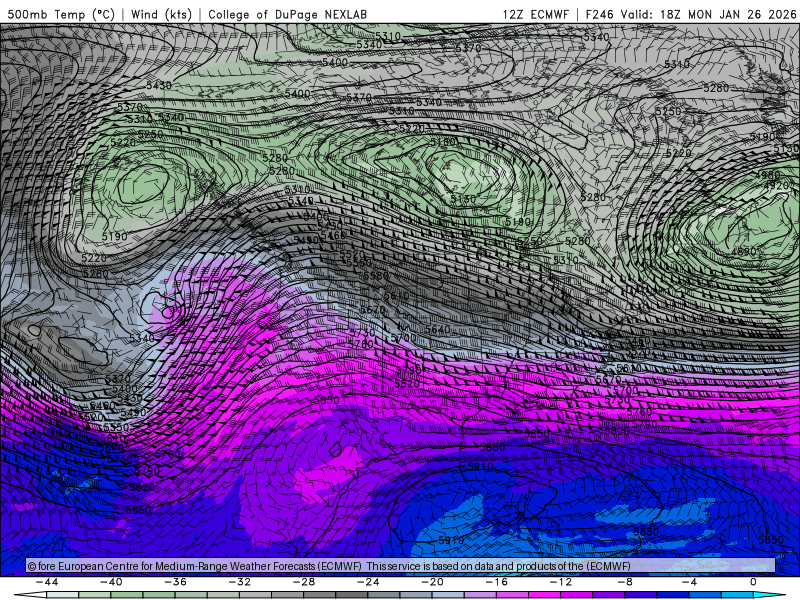This screenshot has width=800, height=600.
Task: Click the "12Z ECMWF" model run label
Action: click(535, 14)
